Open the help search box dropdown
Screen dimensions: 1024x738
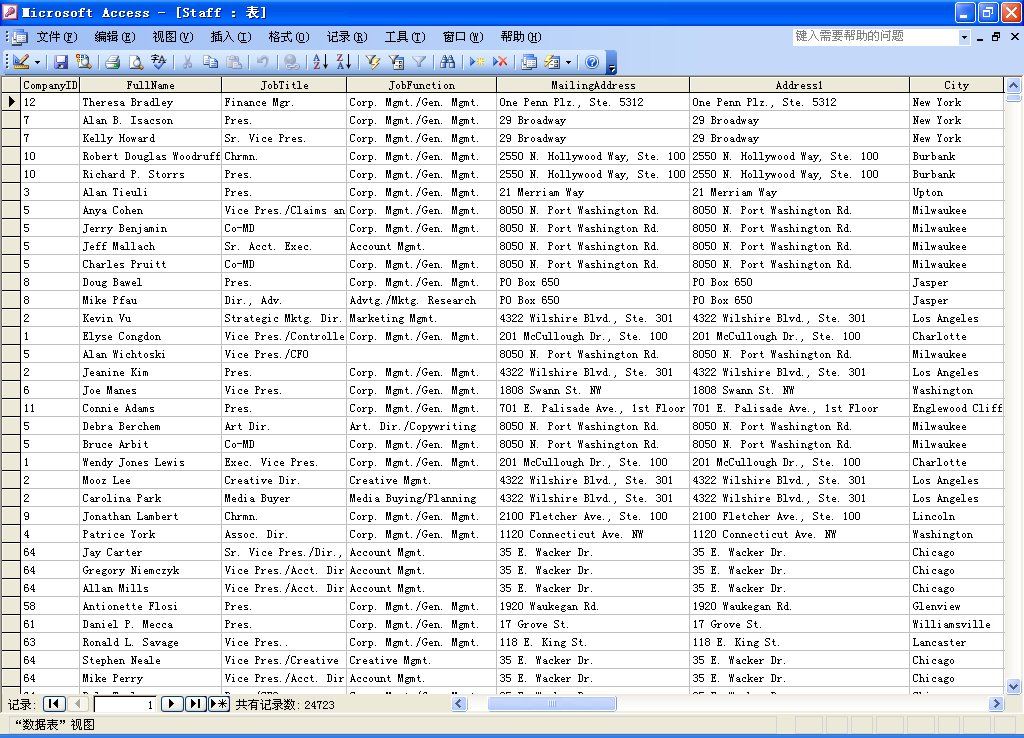(965, 37)
